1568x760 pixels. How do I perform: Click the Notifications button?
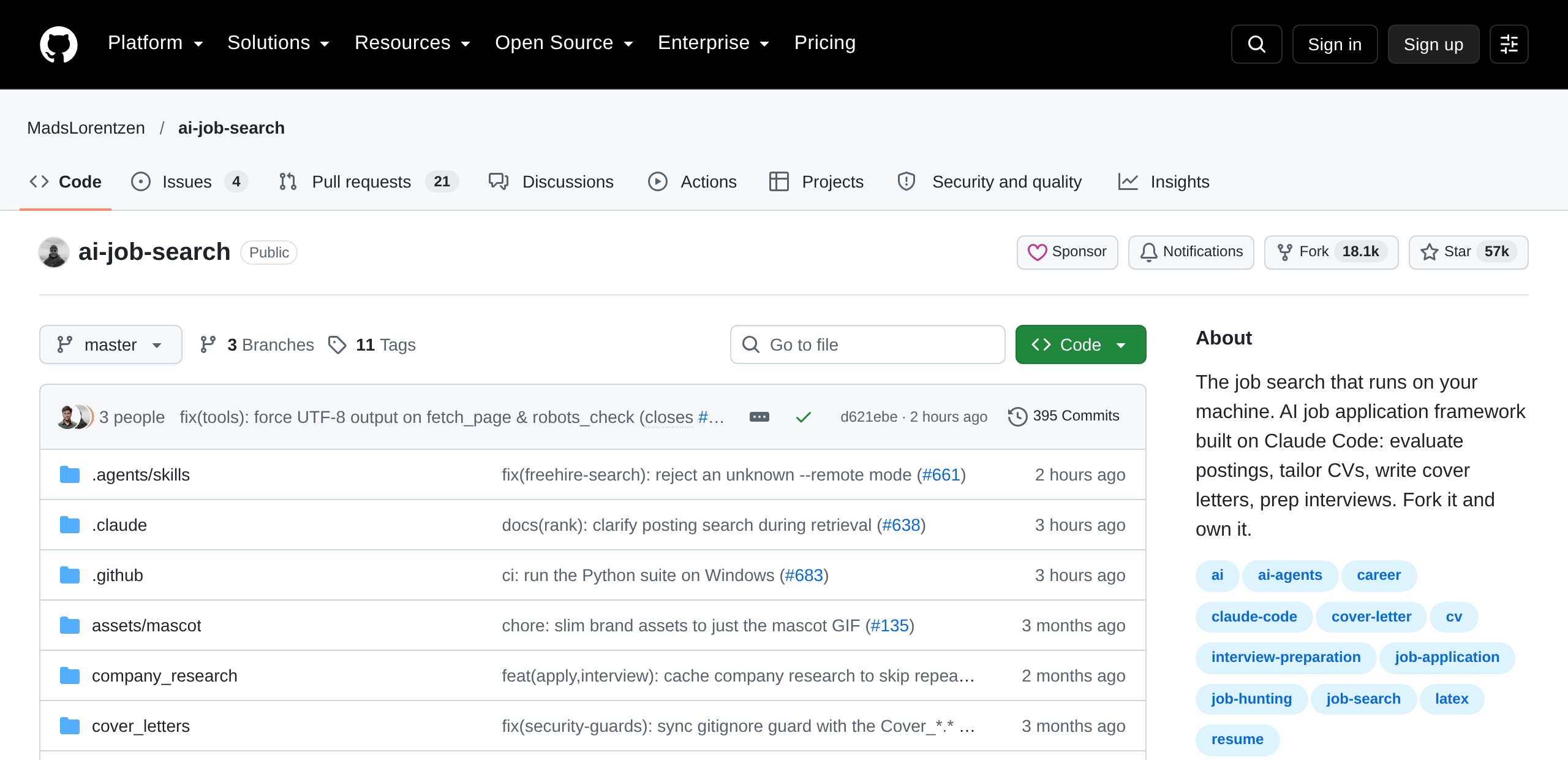[1191, 252]
